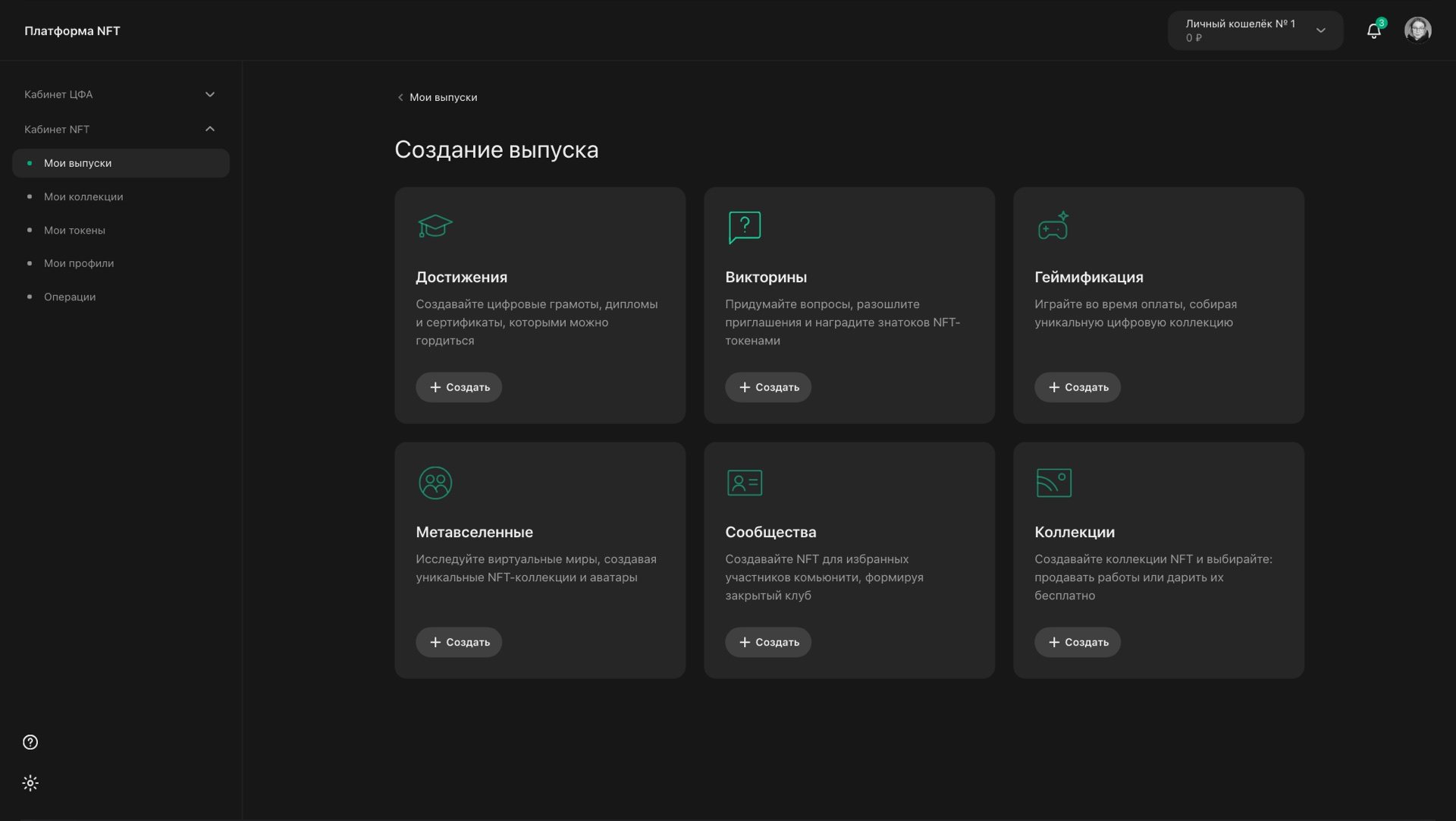Open Мои профили menu item

(121, 263)
